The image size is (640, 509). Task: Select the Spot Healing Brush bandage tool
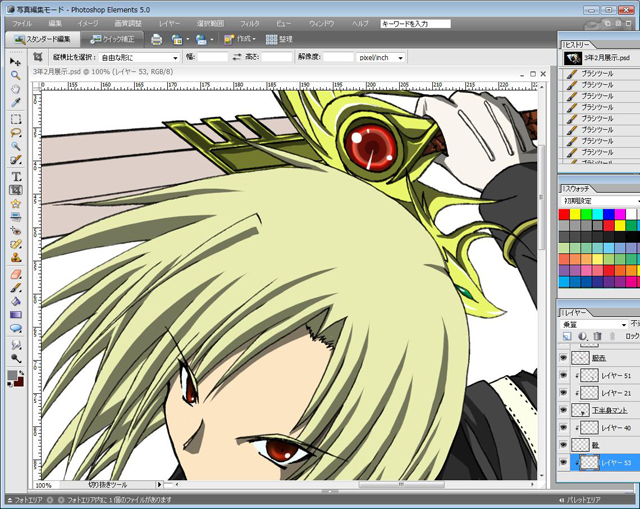[x=16, y=244]
